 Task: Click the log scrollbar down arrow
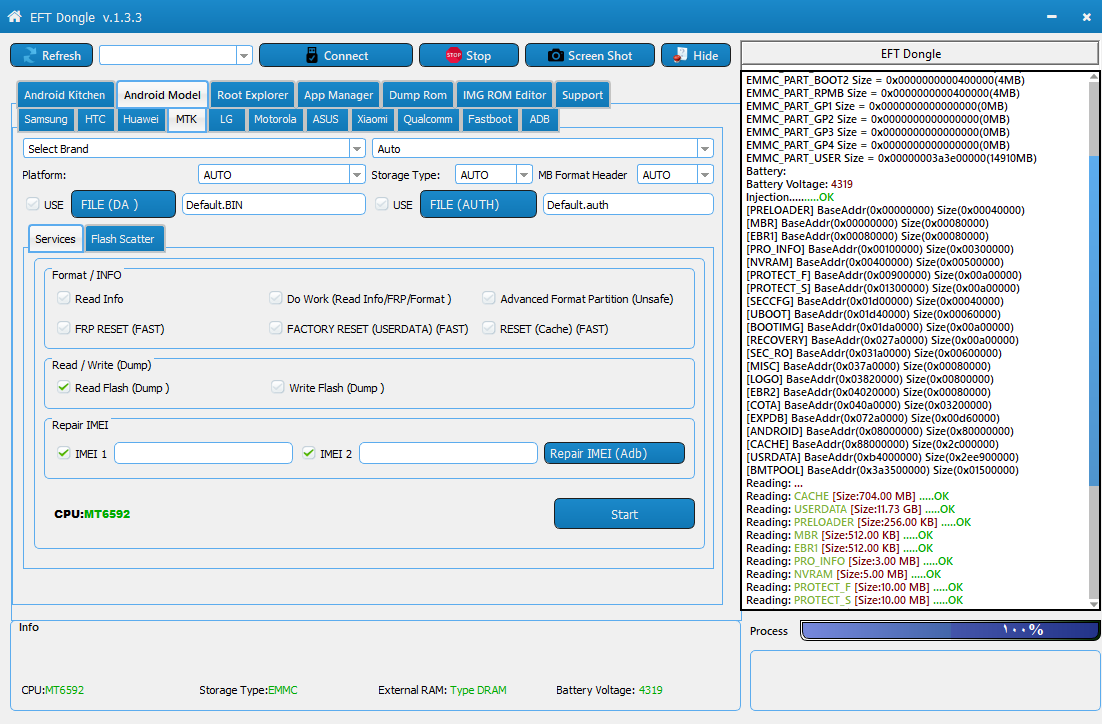tap(1094, 604)
